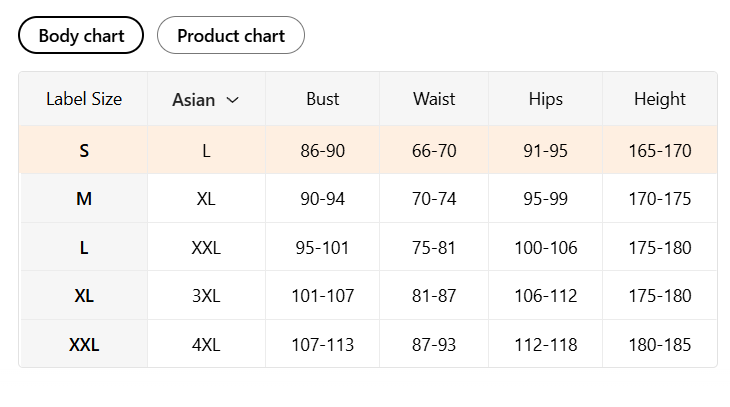Image resolution: width=730 pixels, height=407 pixels.
Task: Click the 75-81 waist measurement cell
Action: [x=434, y=247]
